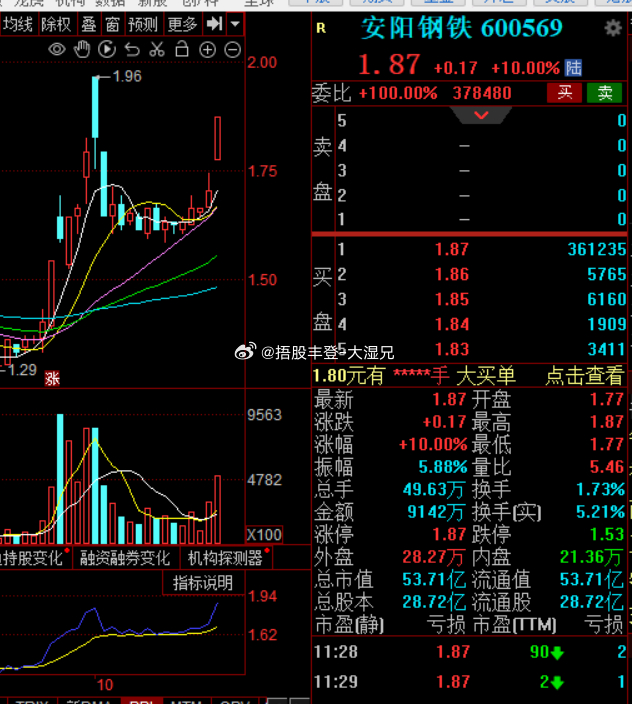
Task: Click the 总手 value 49.63万
Action: [x=433, y=489]
